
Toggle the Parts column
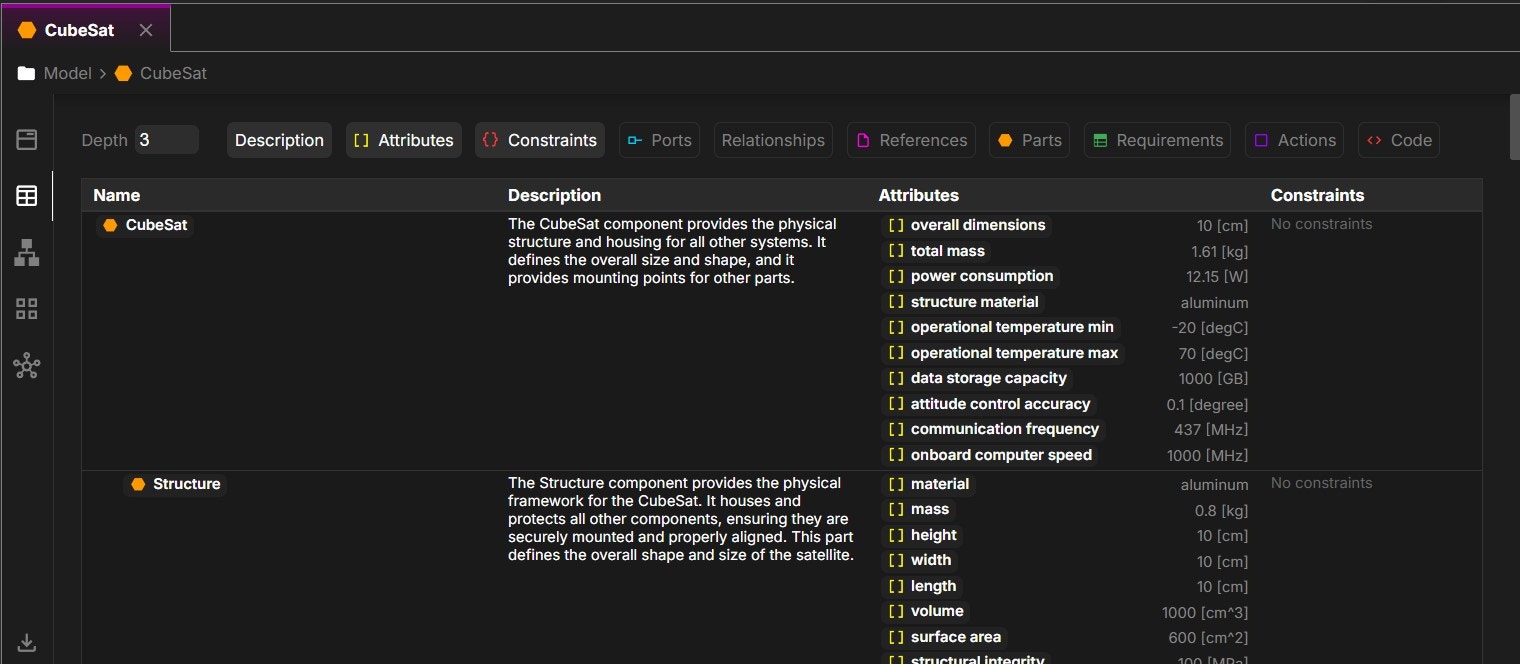coord(1029,140)
